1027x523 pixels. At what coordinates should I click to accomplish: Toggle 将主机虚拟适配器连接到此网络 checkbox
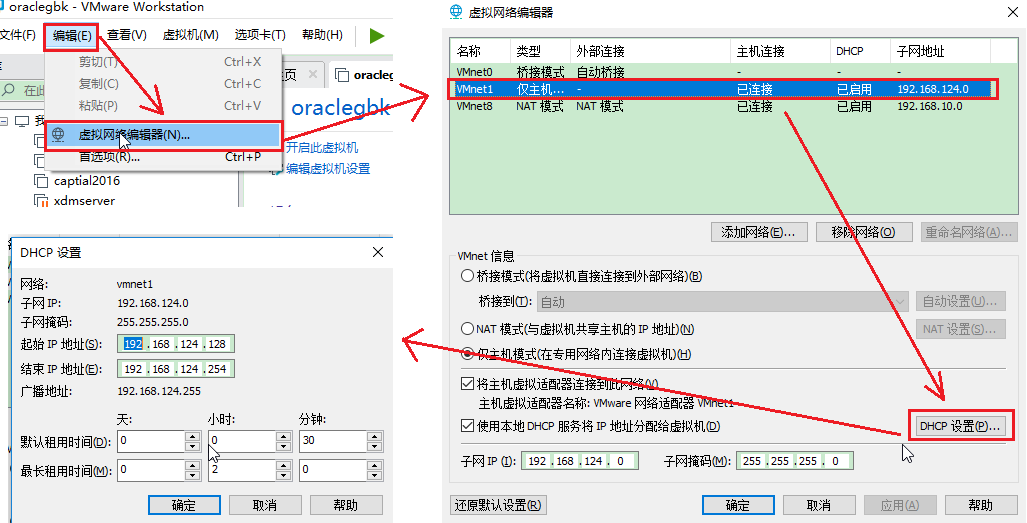(x=467, y=384)
